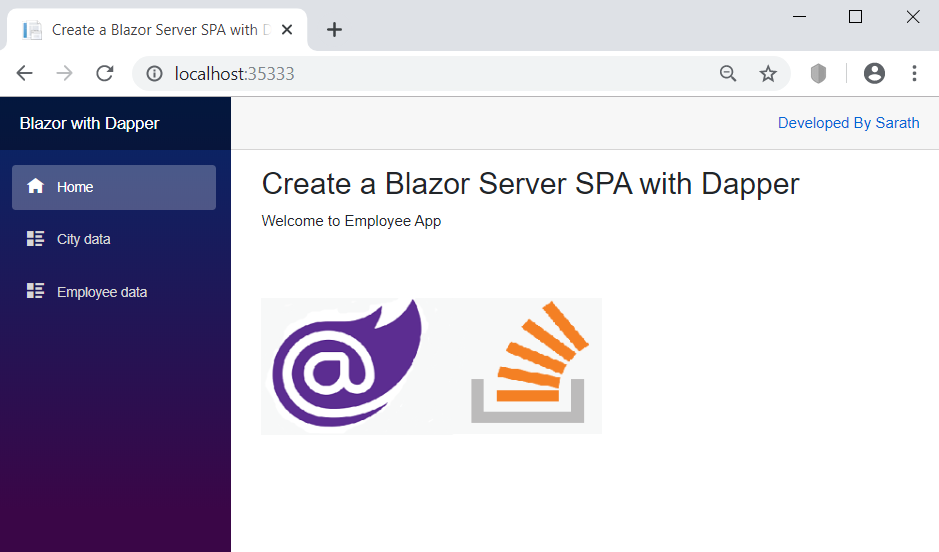Maximize the Chrome window
Image resolution: width=939 pixels, height=552 pixels.
coord(855,17)
